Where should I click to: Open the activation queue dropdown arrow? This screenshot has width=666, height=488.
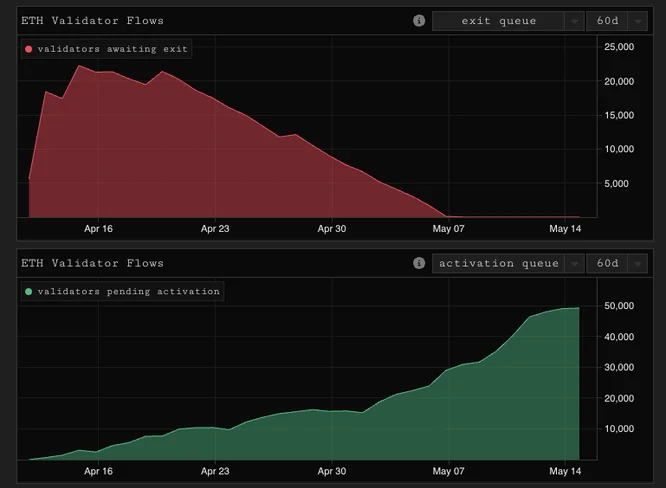click(574, 263)
